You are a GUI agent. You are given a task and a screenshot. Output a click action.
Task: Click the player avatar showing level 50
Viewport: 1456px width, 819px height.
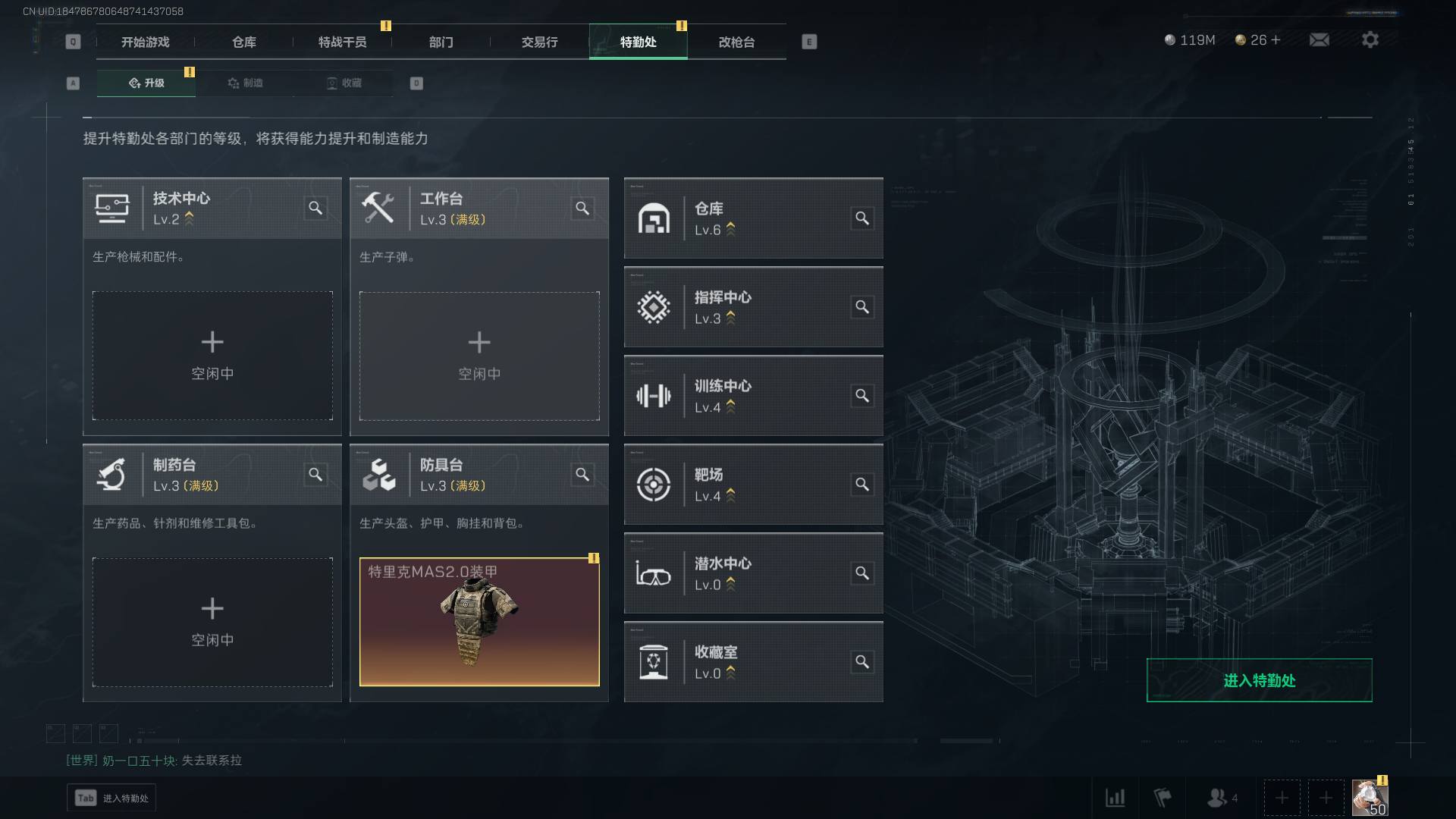[1370, 799]
